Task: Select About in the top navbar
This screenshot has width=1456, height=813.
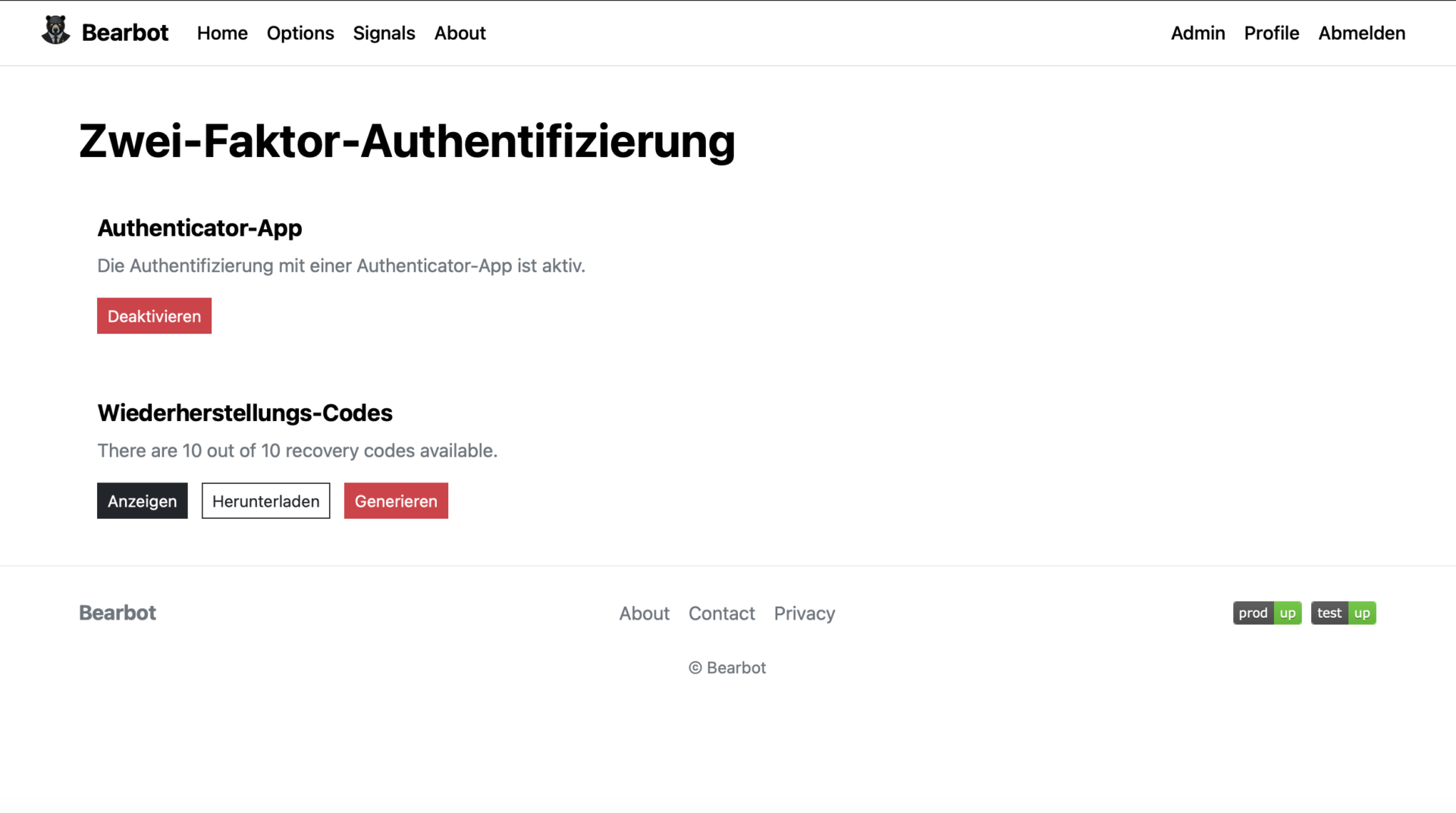Action: pos(460,33)
